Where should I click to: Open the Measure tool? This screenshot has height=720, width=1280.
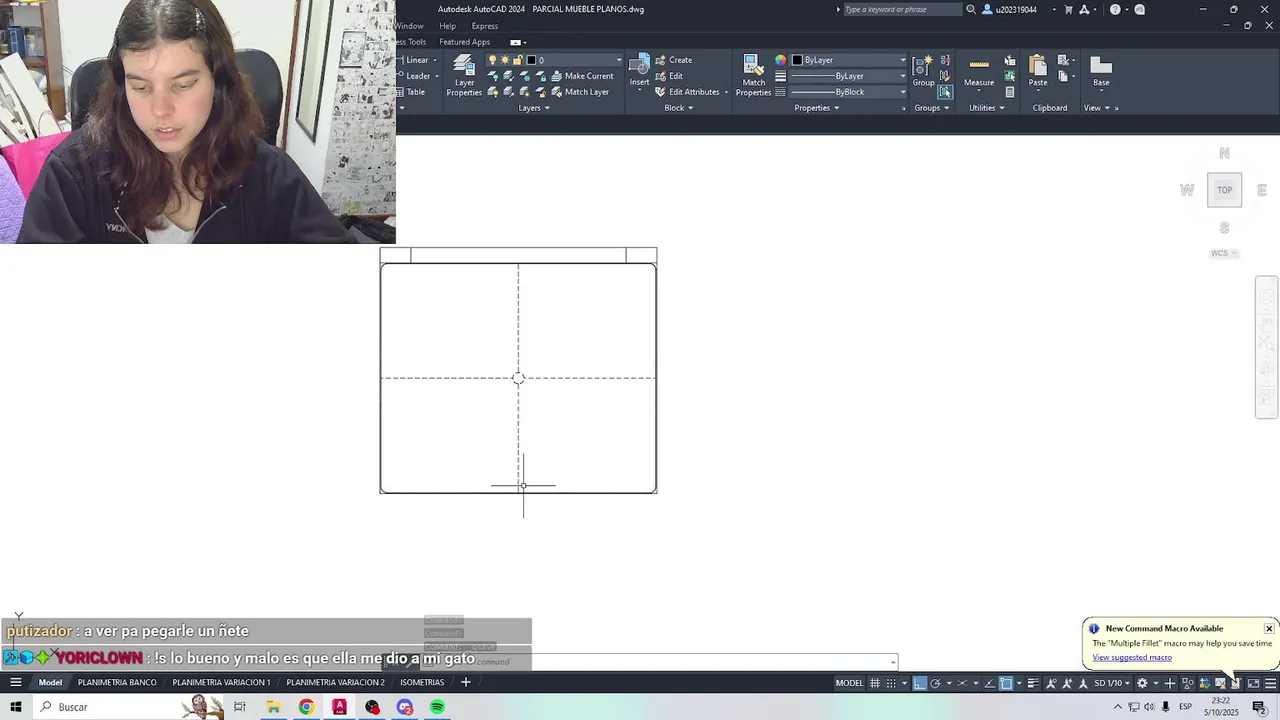pyautogui.click(x=979, y=70)
